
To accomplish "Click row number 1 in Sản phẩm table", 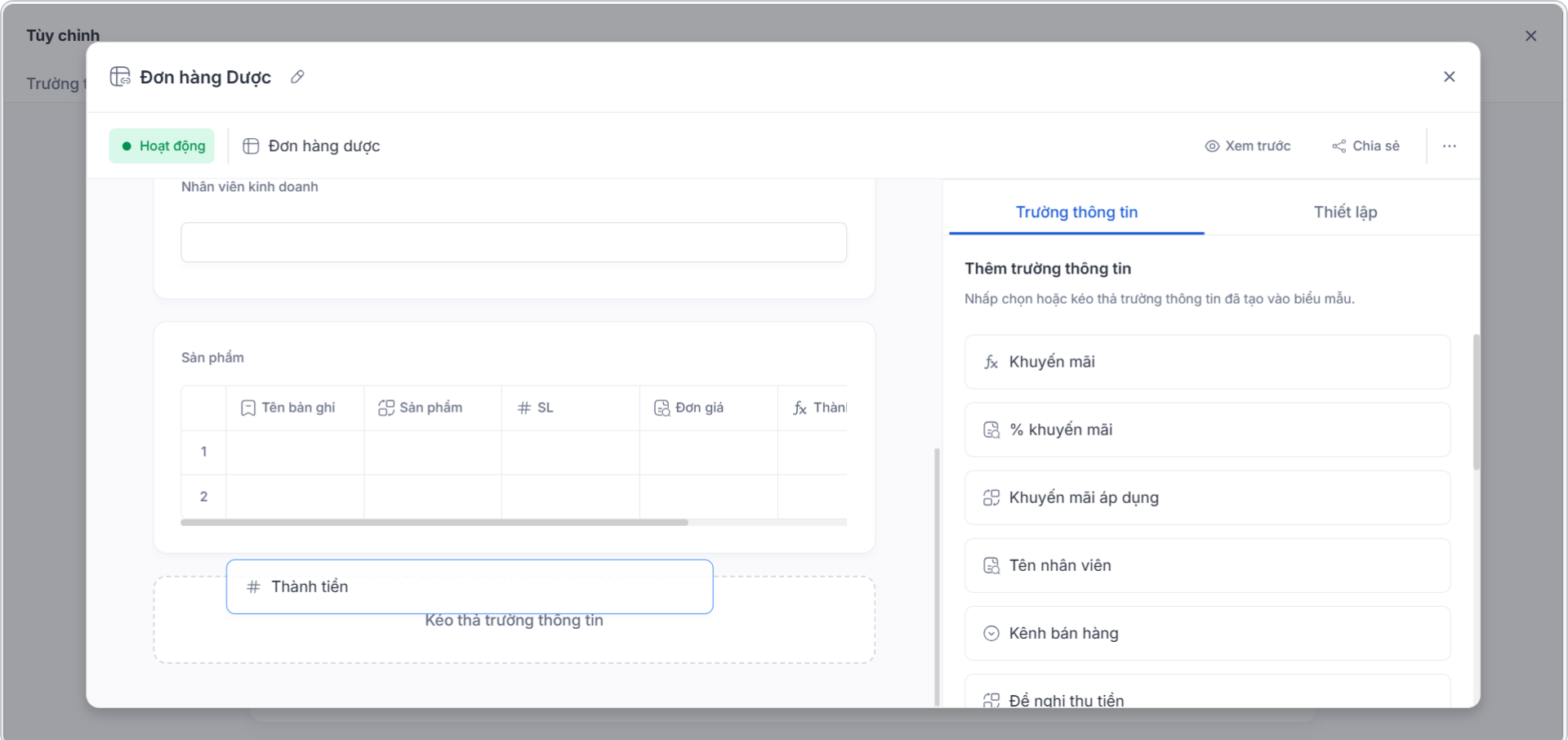I will pyautogui.click(x=203, y=452).
